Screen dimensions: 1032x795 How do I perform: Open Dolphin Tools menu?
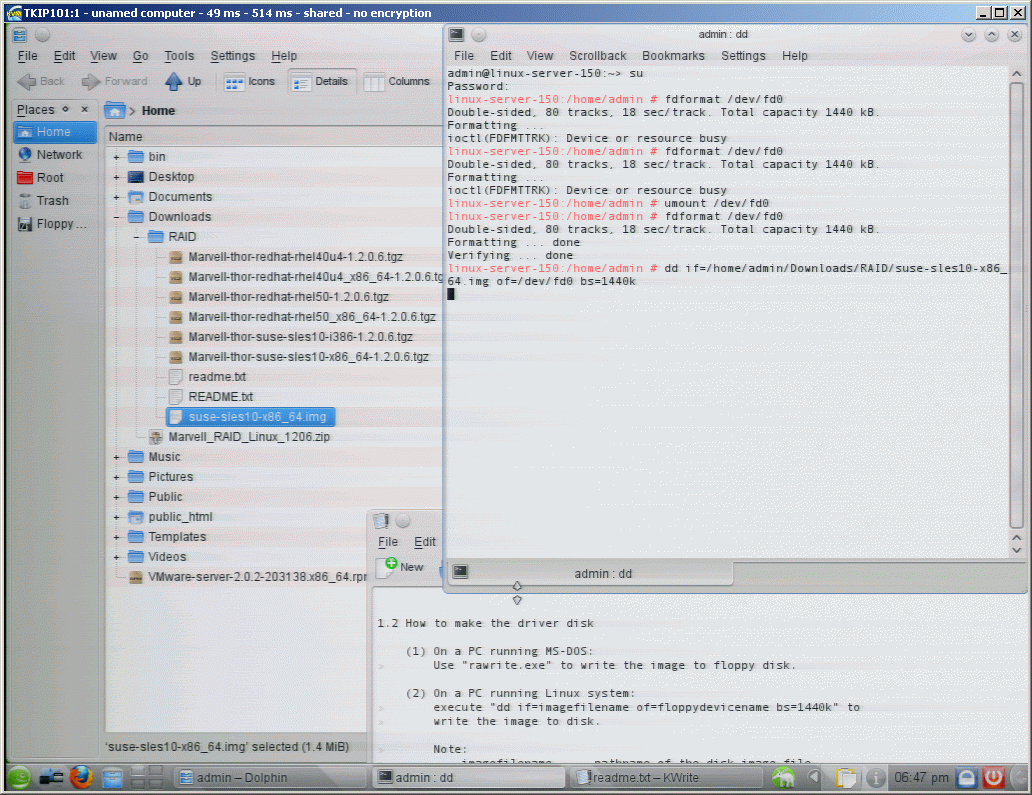coord(179,56)
